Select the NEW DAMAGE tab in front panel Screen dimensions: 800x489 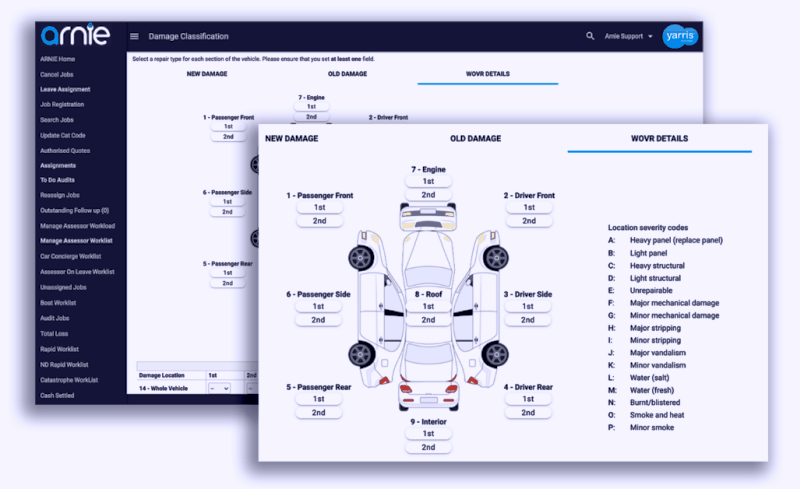[291, 138]
